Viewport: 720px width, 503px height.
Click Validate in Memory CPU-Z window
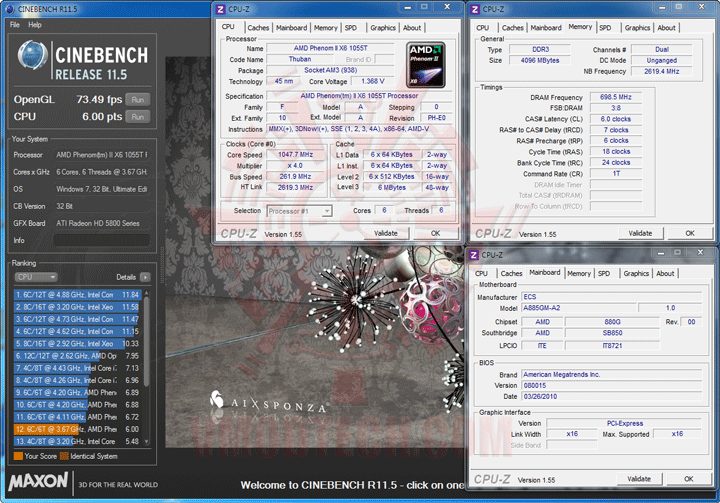640,233
